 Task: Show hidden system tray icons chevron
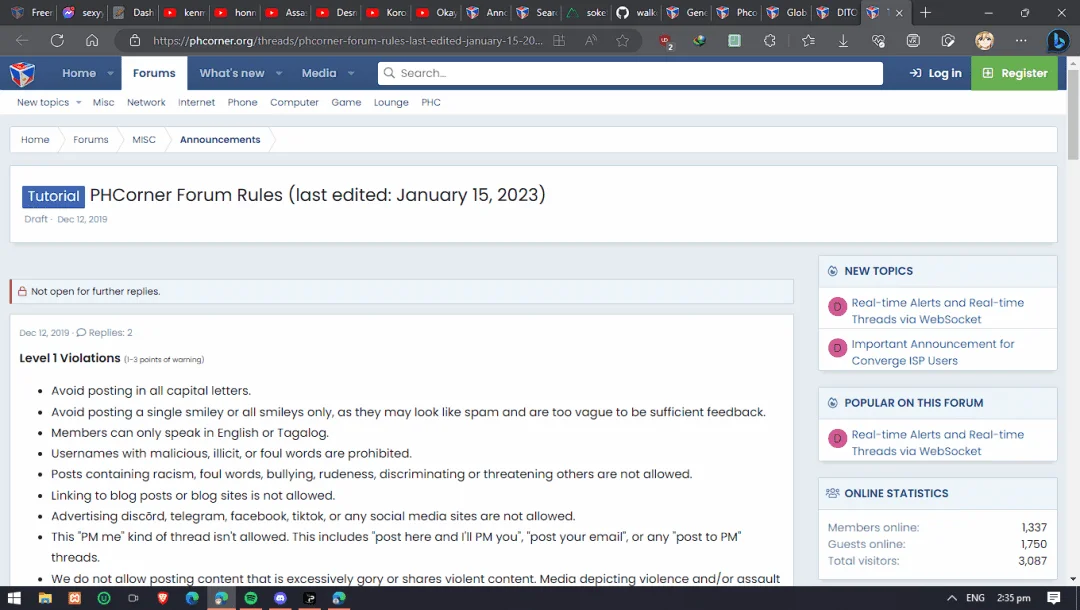click(952, 598)
